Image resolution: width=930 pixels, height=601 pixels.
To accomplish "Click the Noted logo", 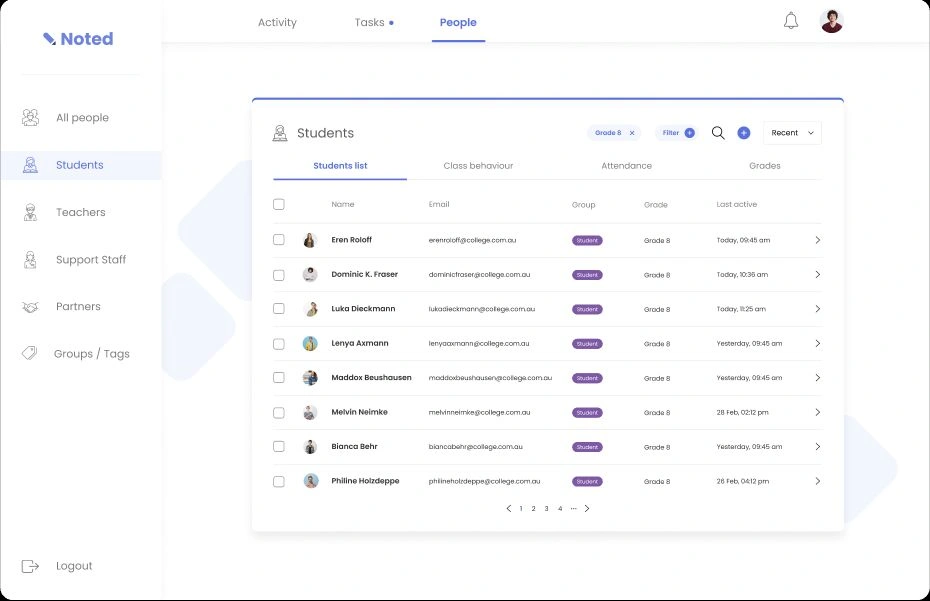I will click(78, 39).
